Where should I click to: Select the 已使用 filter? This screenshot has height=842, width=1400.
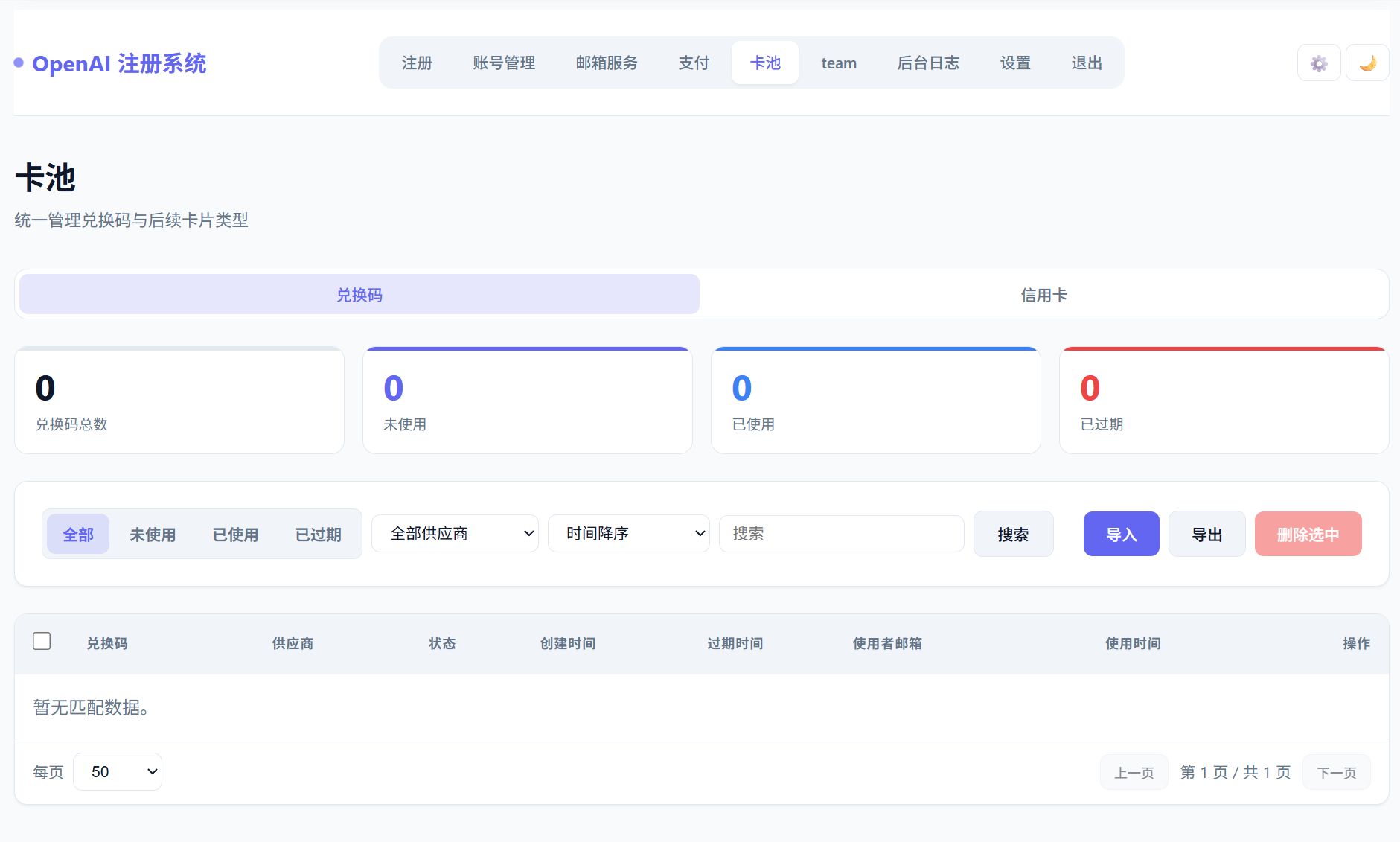[x=235, y=534]
